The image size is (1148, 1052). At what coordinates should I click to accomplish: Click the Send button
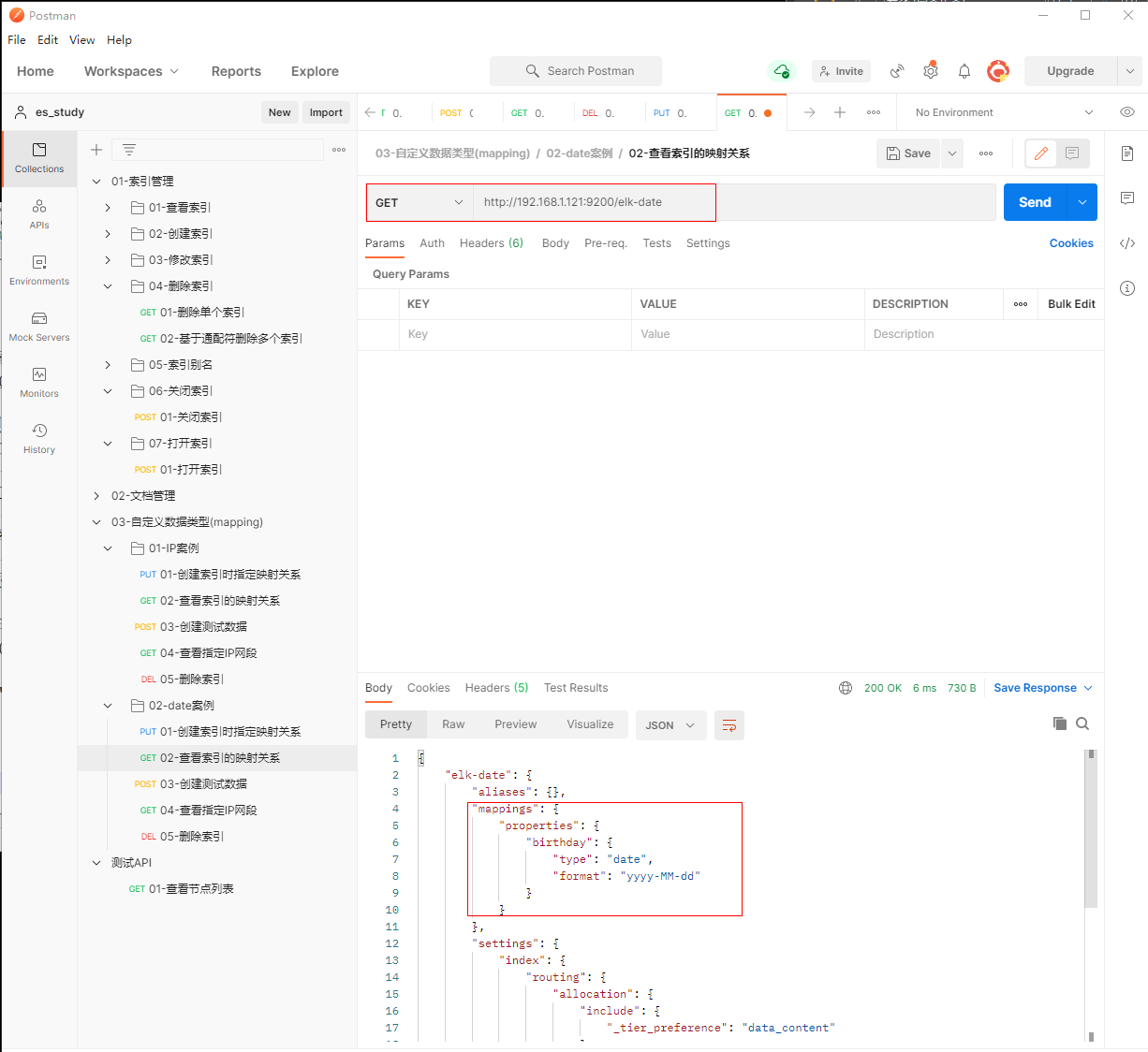(x=1035, y=202)
